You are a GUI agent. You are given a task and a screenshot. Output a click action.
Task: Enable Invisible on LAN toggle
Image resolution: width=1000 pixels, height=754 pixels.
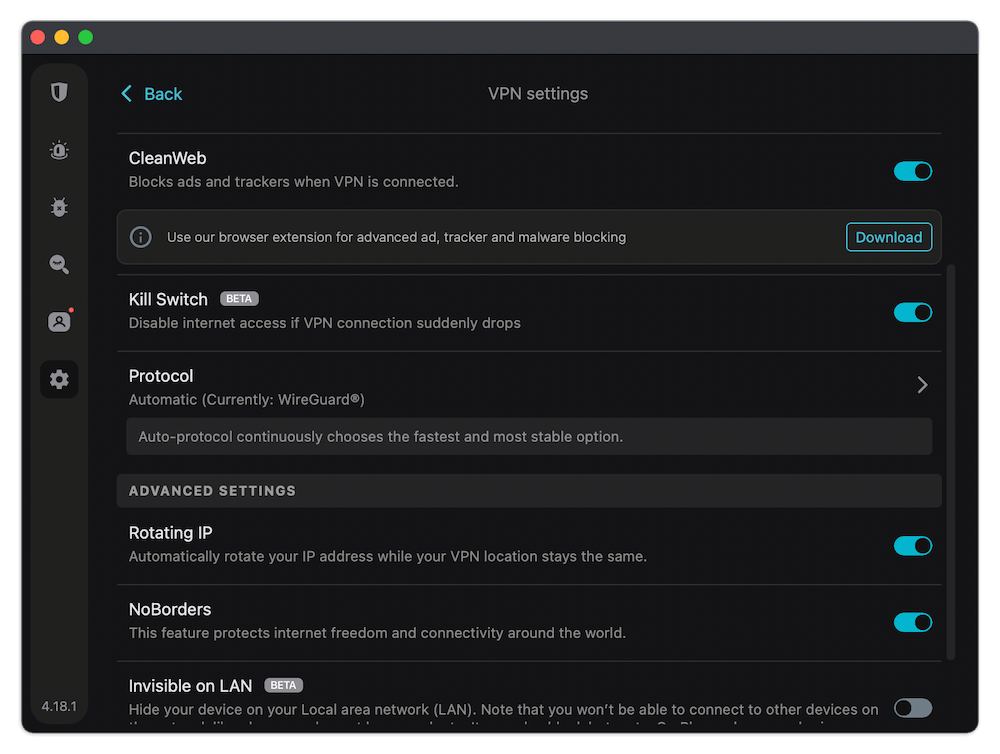[912, 708]
